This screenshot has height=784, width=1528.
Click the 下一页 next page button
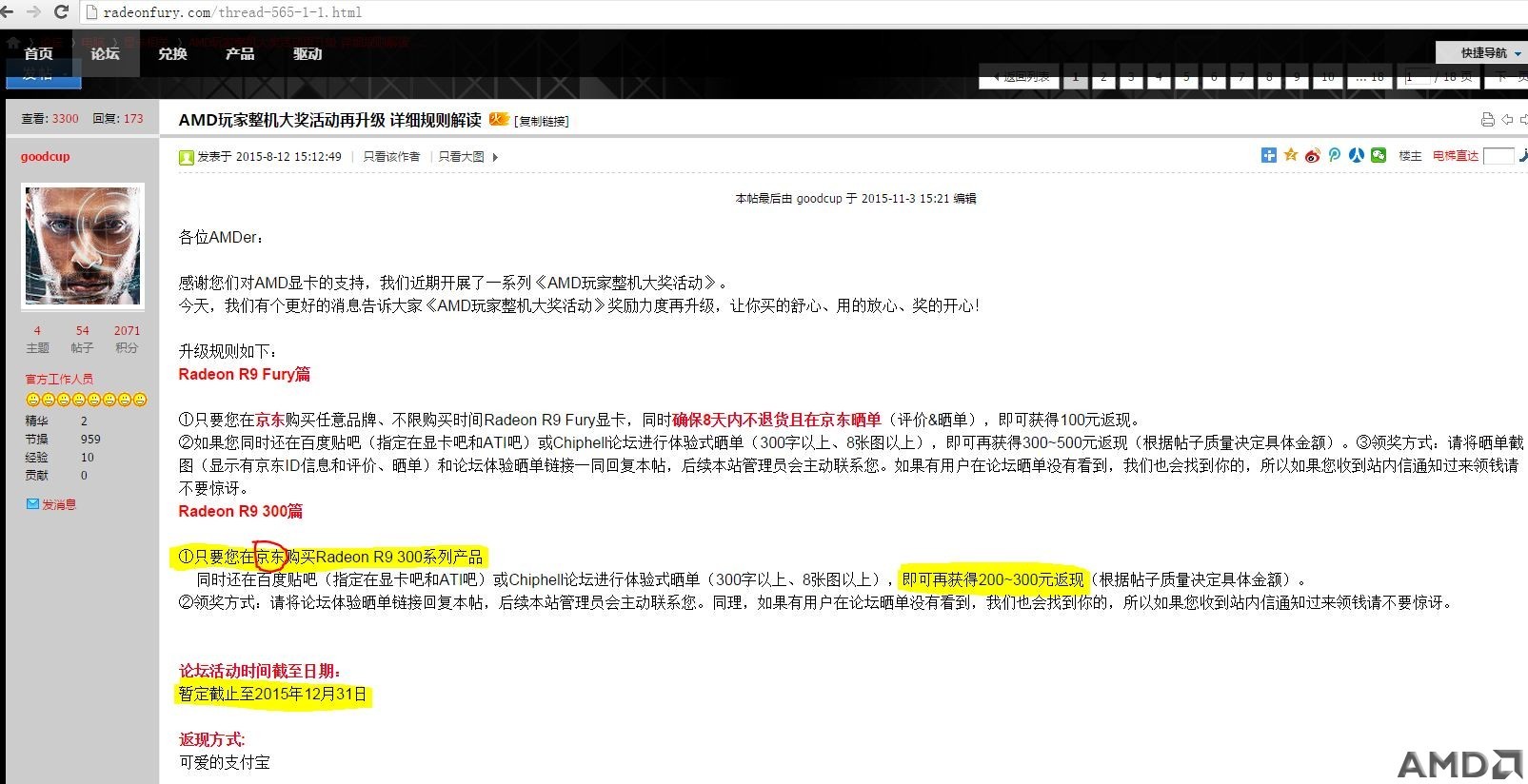click(x=1506, y=77)
